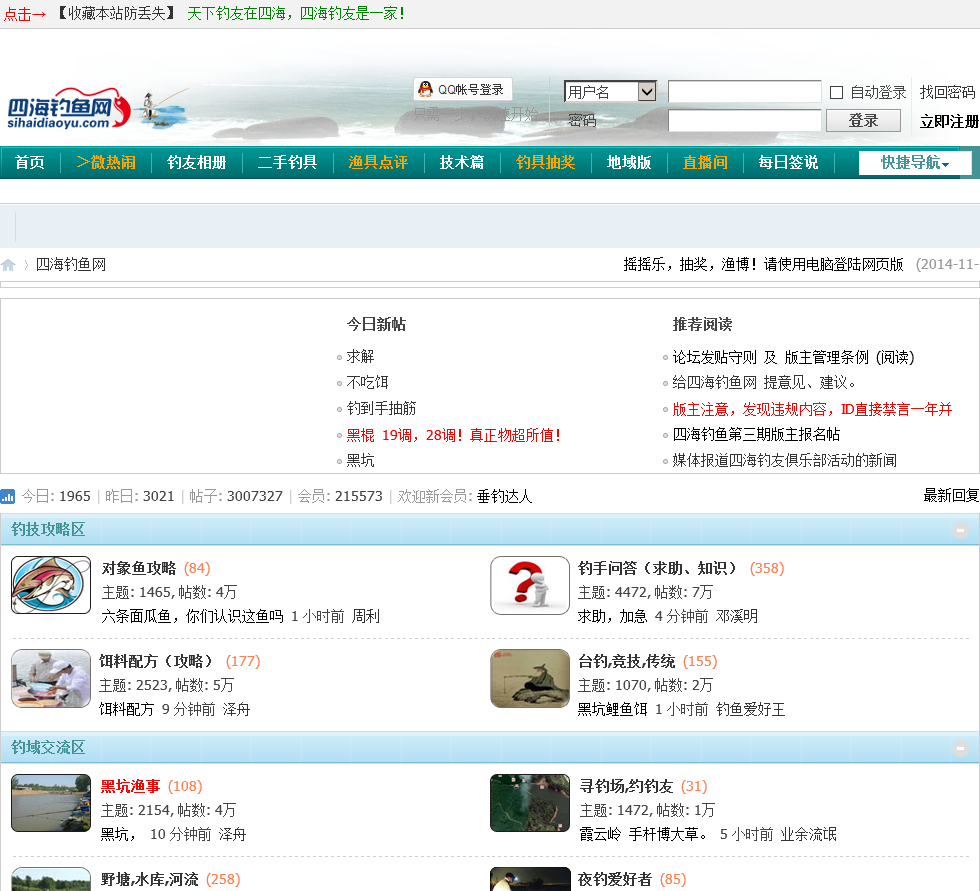This screenshot has width=980, height=891.
Task: Open 论坛发贴守则 及 版主管理条例 link
Action: point(793,357)
